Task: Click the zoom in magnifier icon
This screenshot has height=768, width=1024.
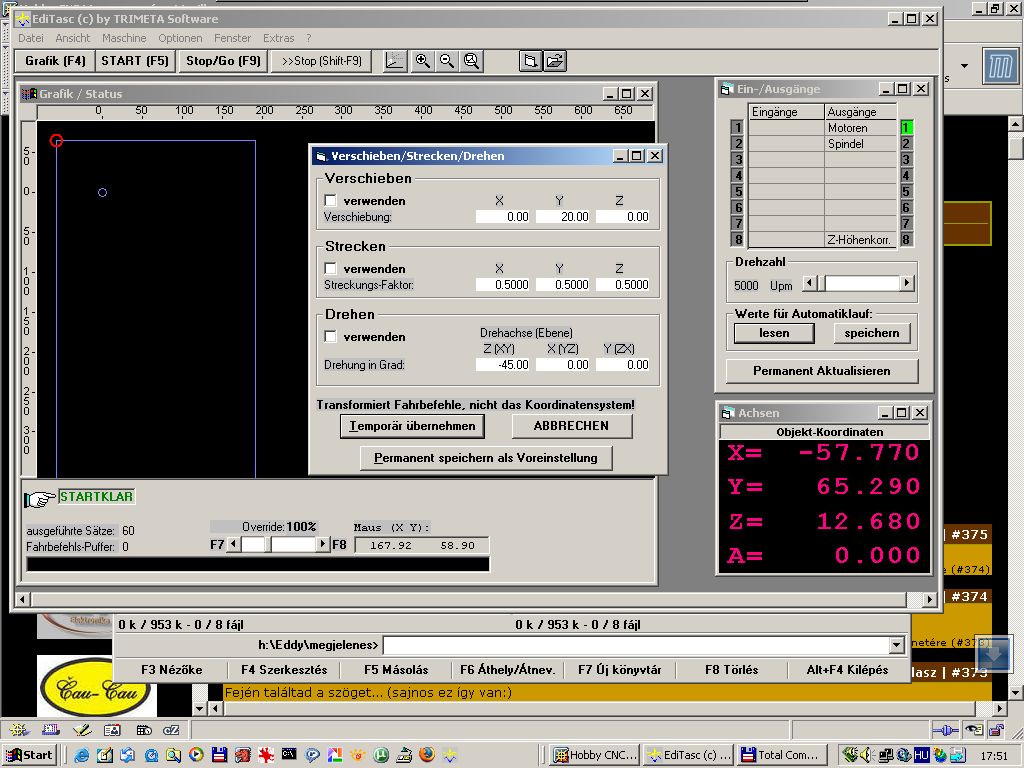Action: coord(423,61)
